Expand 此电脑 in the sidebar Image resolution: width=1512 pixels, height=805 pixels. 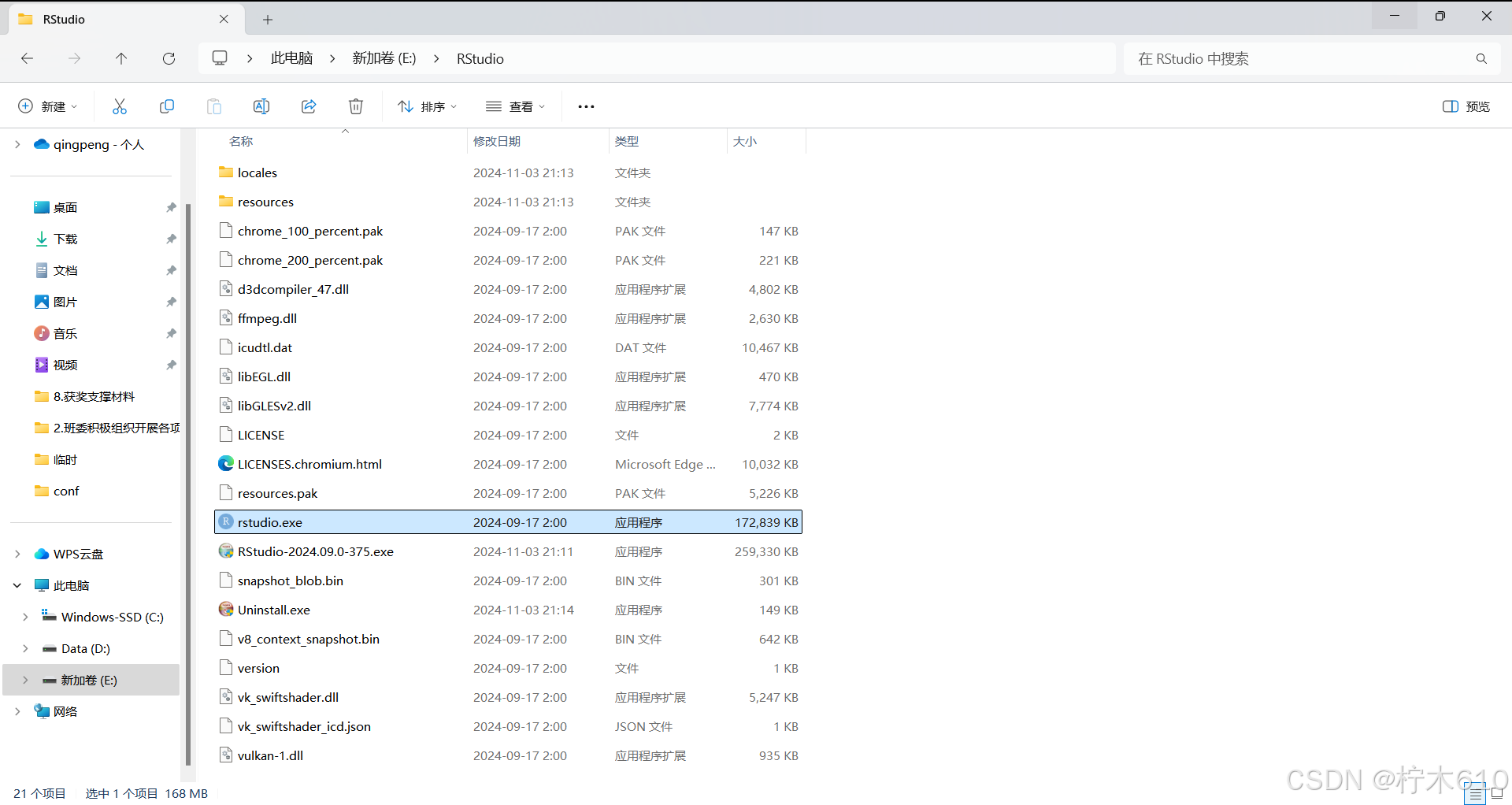click(17, 585)
